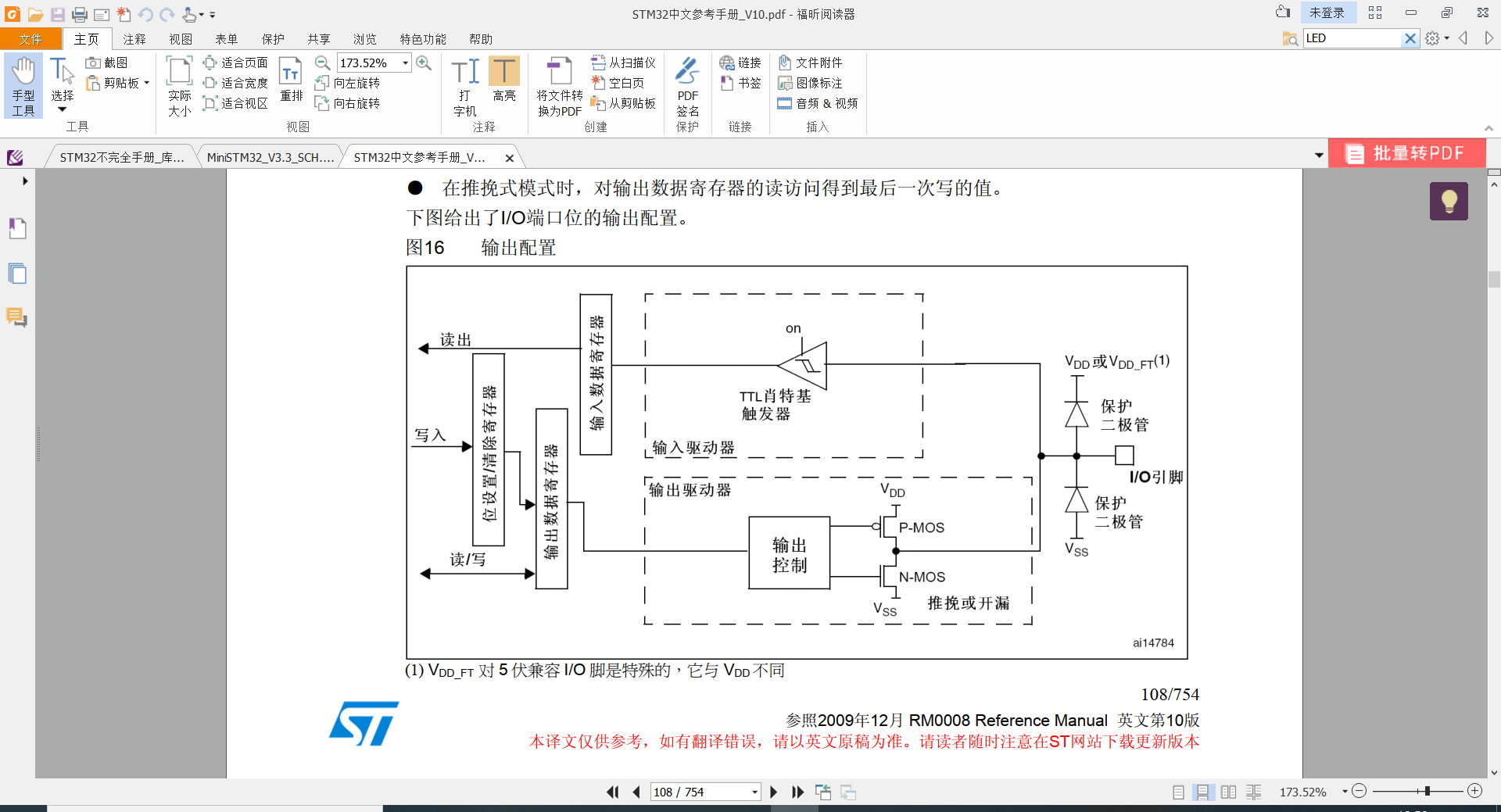Click the 批量转PDF button
The width and height of the screenshot is (1501, 812).
[x=1407, y=153]
